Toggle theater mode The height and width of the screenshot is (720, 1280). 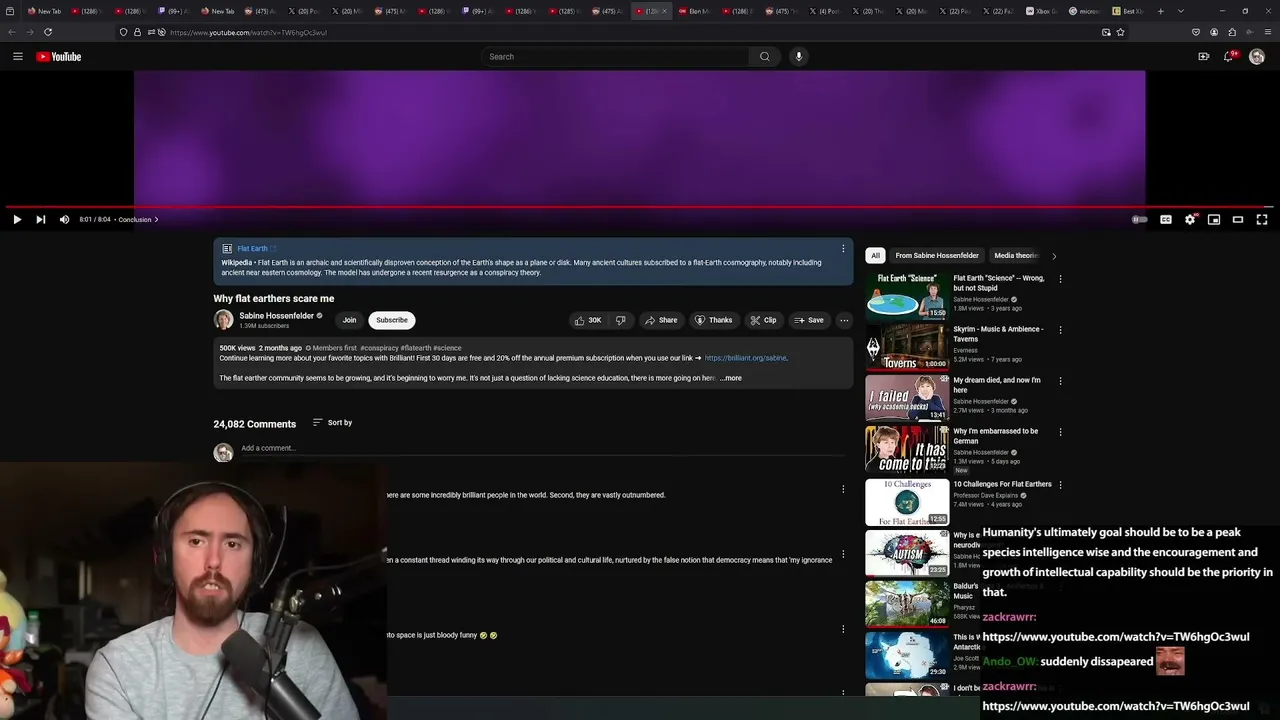pos(1238,219)
